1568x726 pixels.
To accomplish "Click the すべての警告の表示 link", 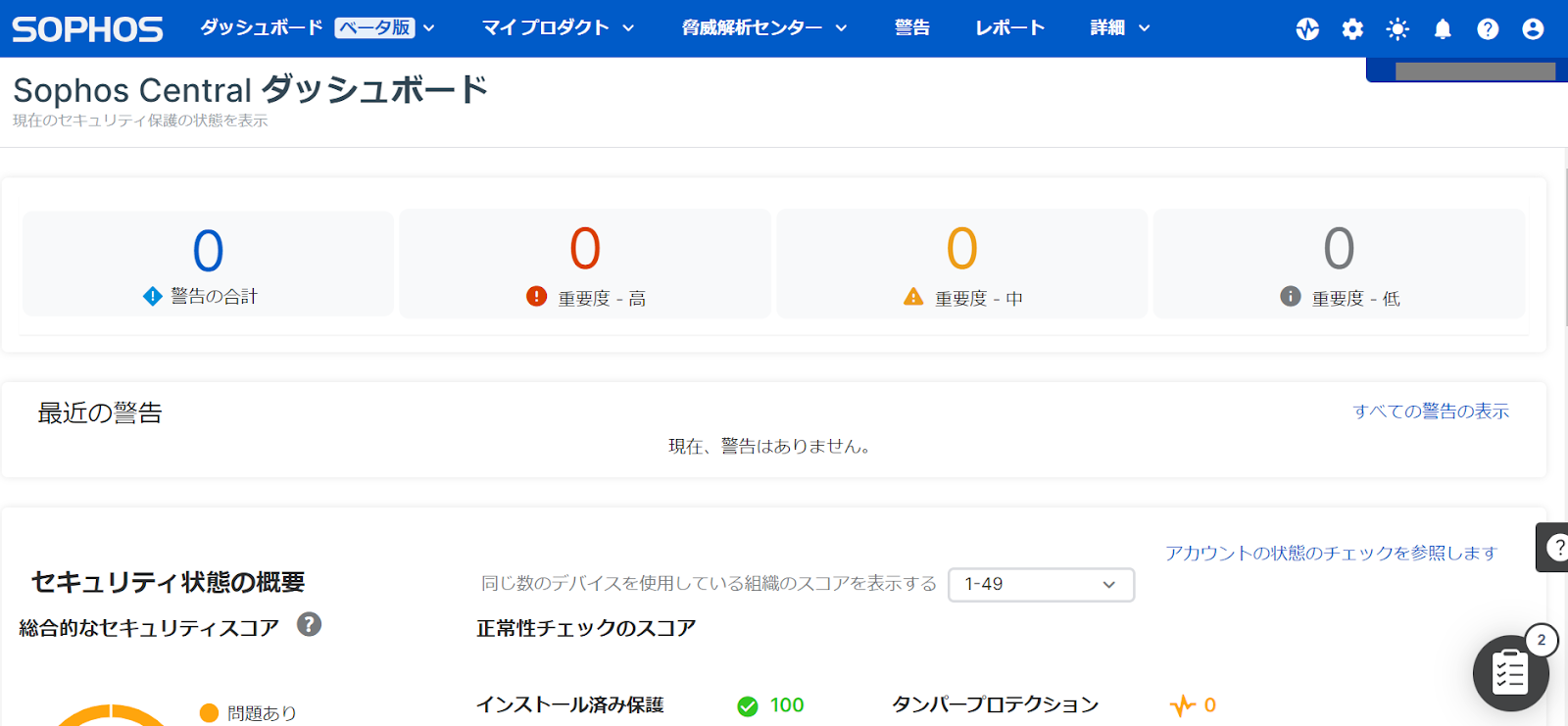I will (x=1430, y=411).
